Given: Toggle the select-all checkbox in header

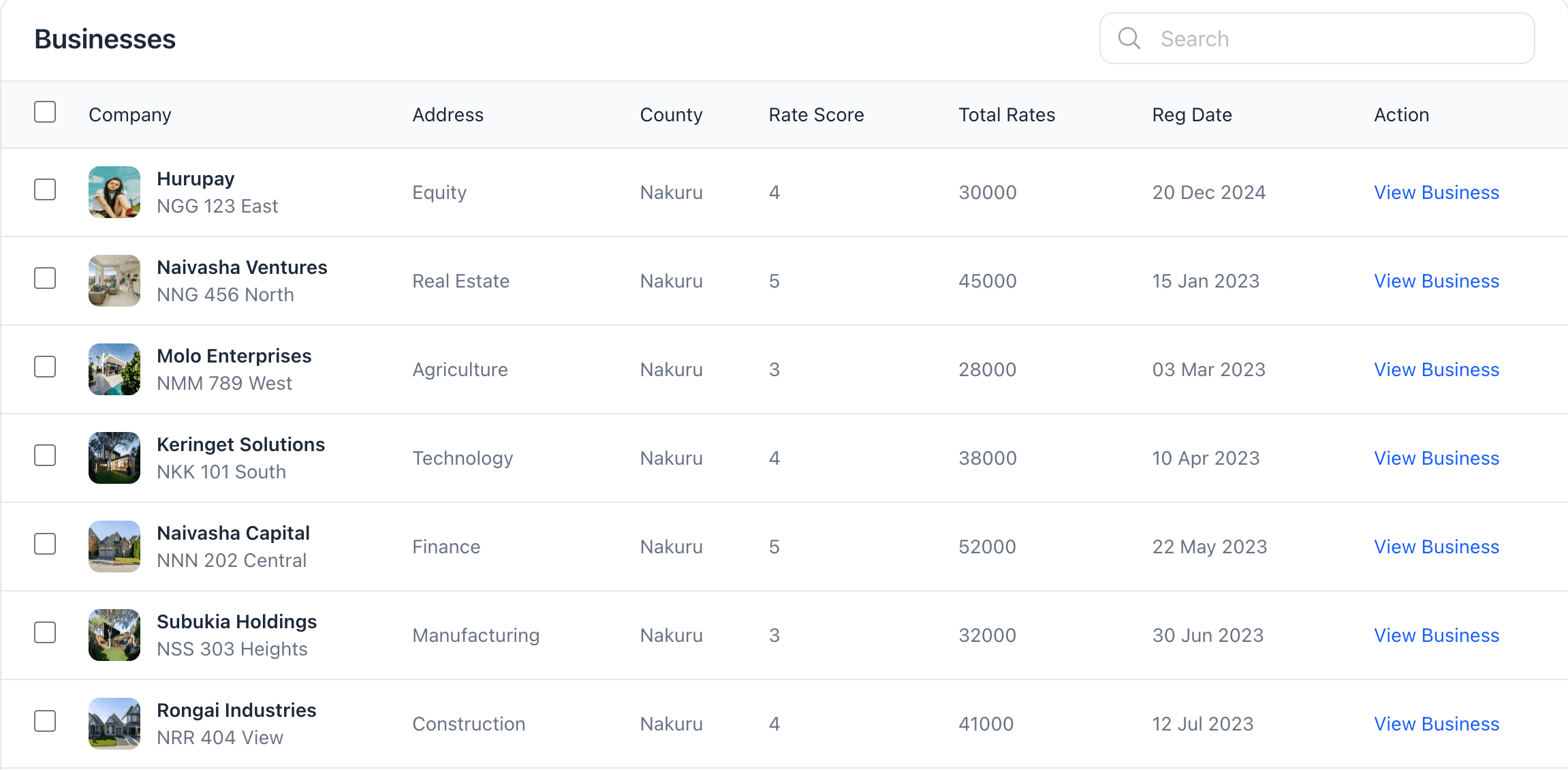Looking at the screenshot, I should tap(45, 112).
